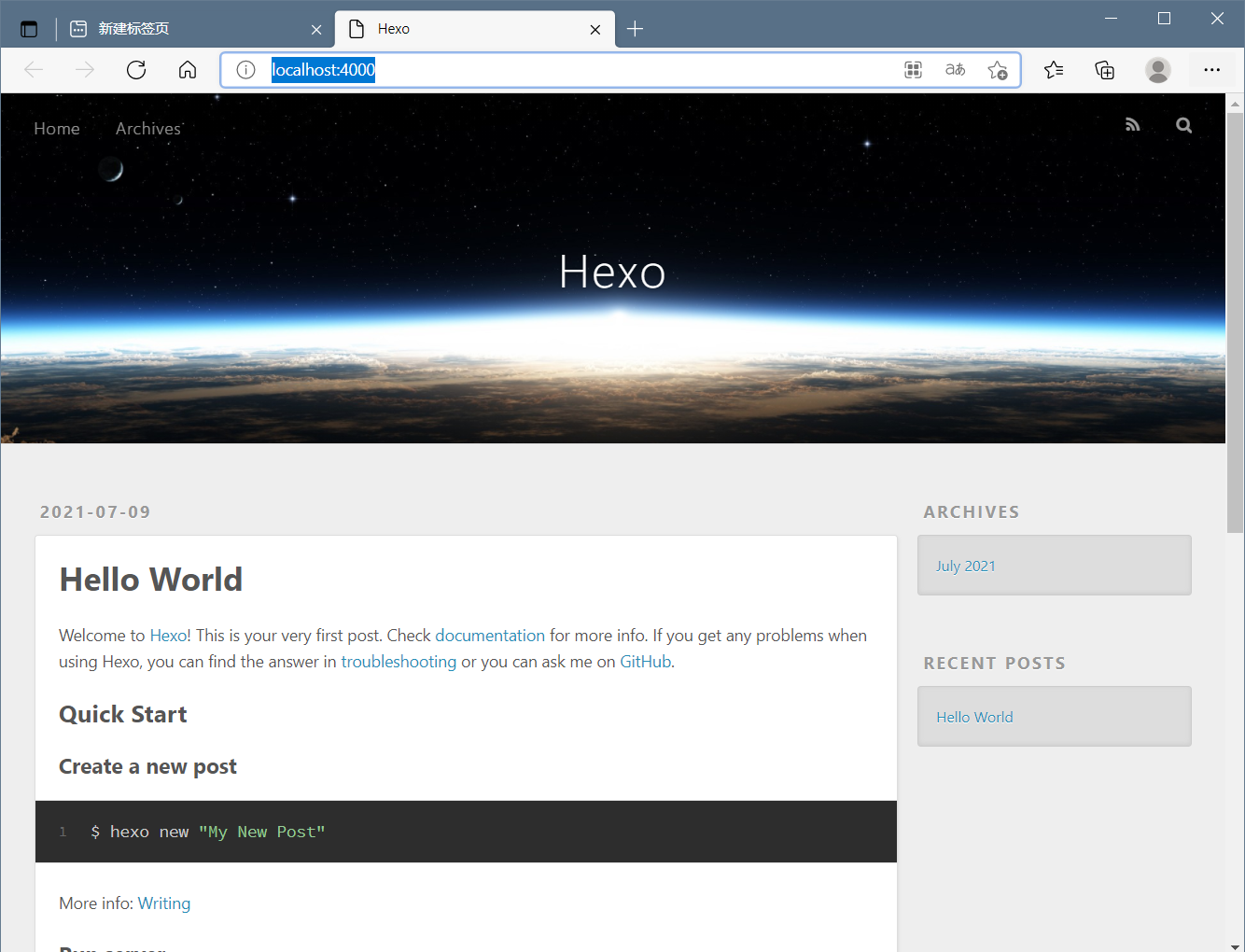Click the RSS feed icon

1132,125
